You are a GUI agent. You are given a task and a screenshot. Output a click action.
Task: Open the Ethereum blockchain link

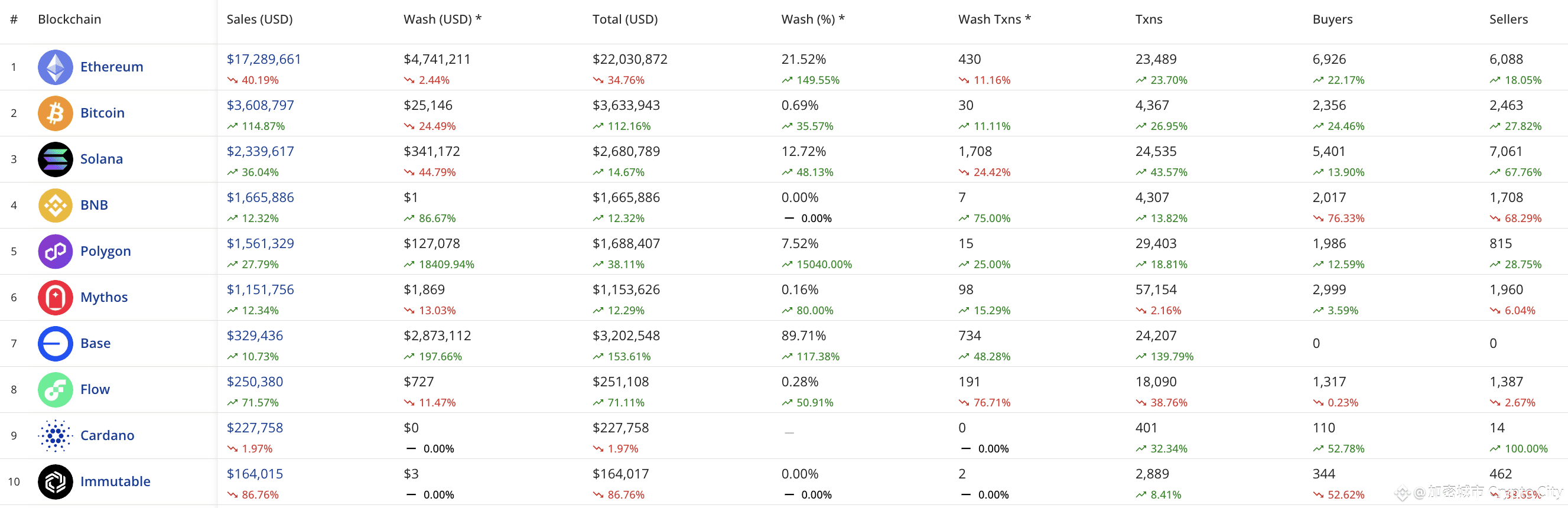112,67
